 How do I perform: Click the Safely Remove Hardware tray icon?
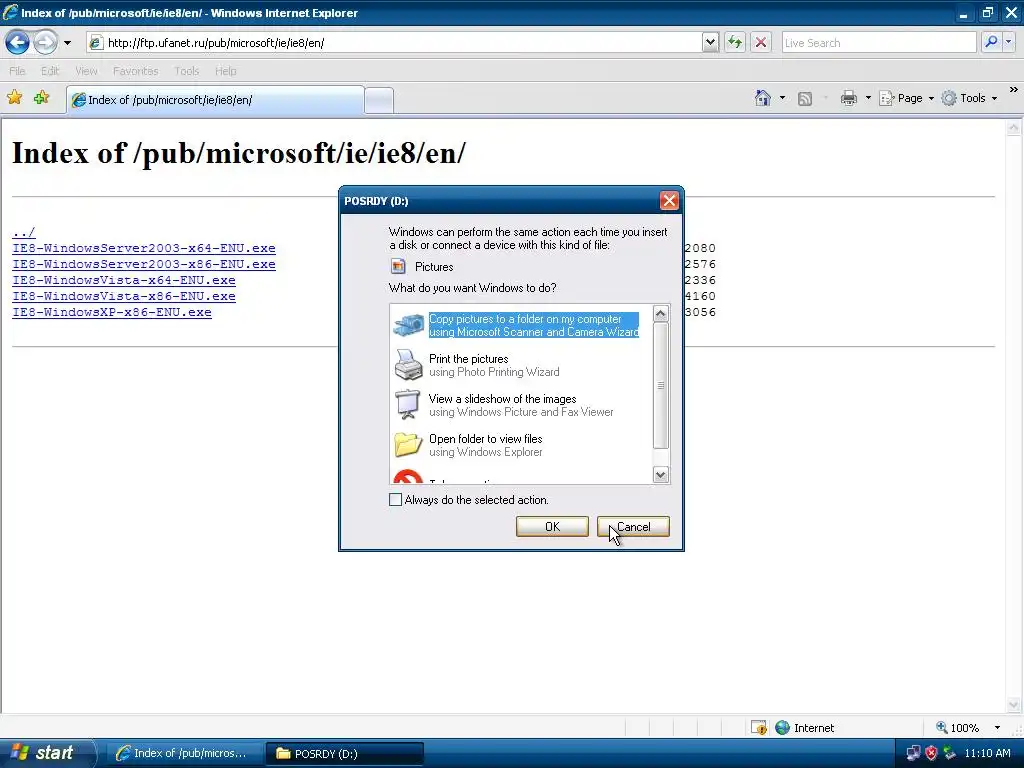(x=950, y=753)
